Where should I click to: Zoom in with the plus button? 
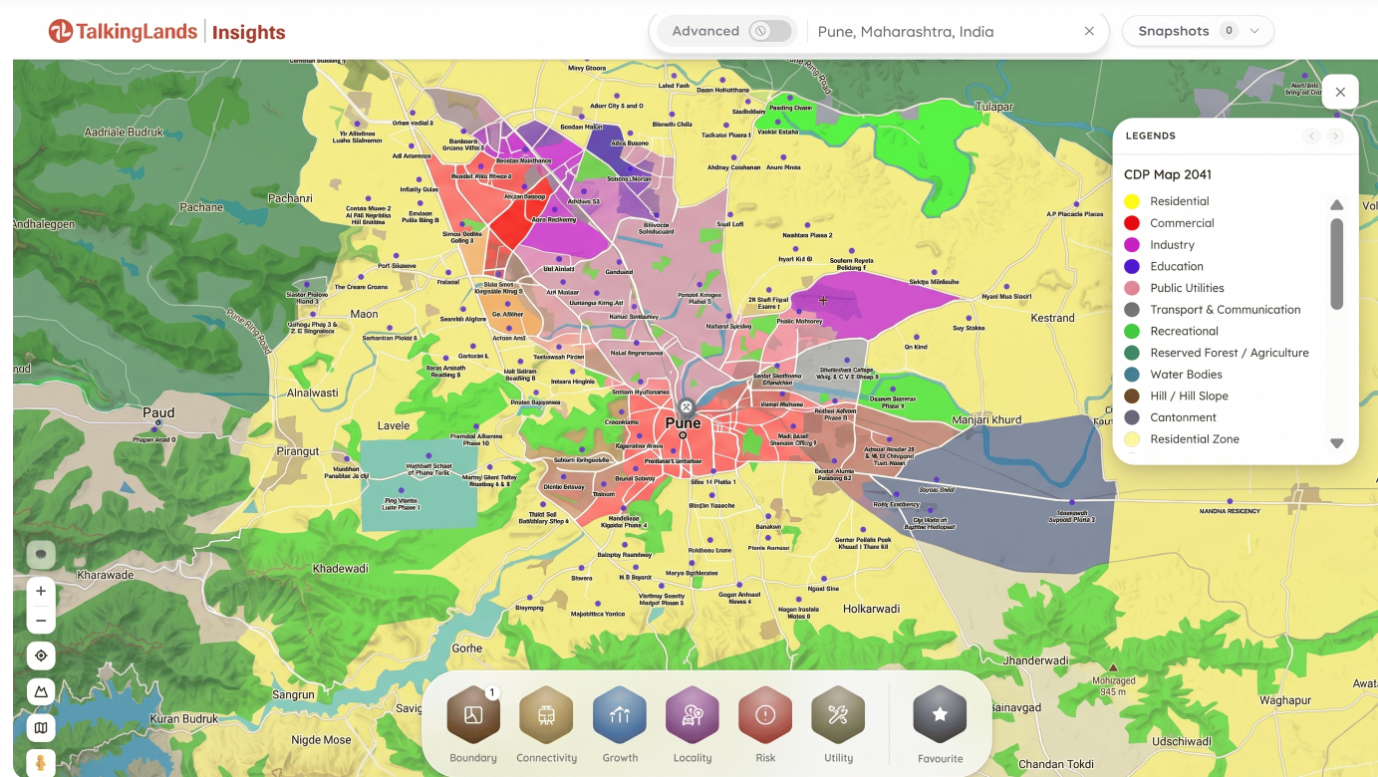click(41, 591)
